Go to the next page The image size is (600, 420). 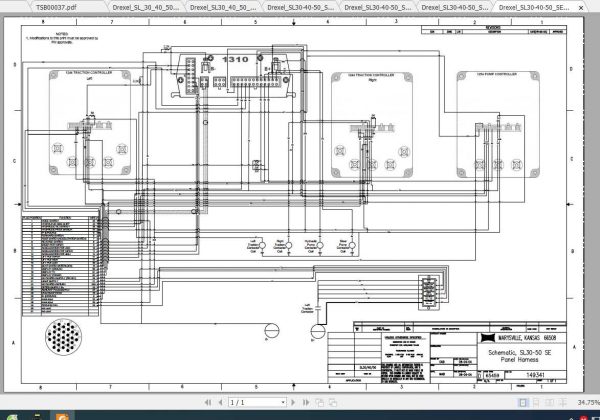click(293, 402)
